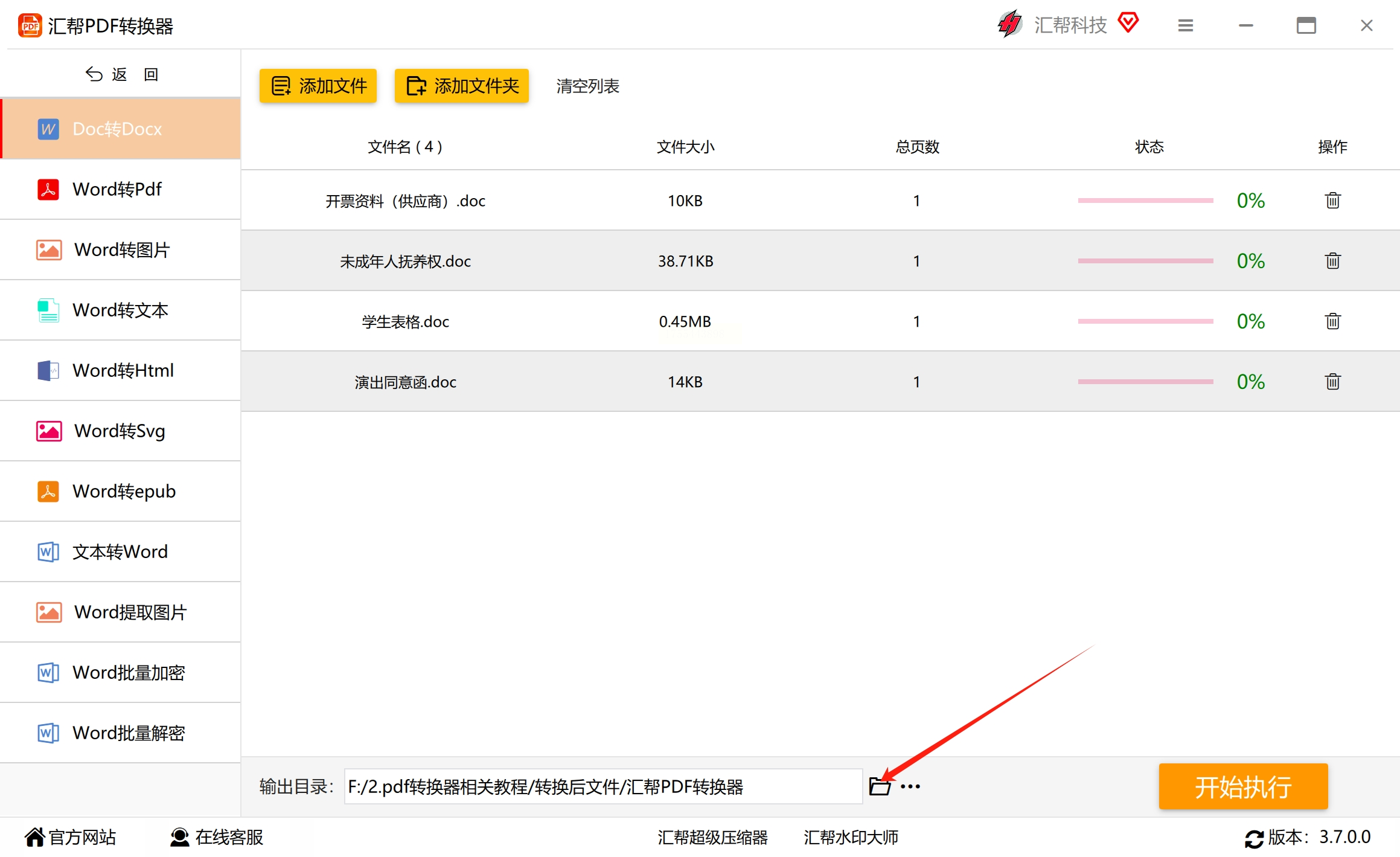Click 清空列表 to clear list
Screen dimensions: 1400x857
pyautogui.click(x=587, y=86)
